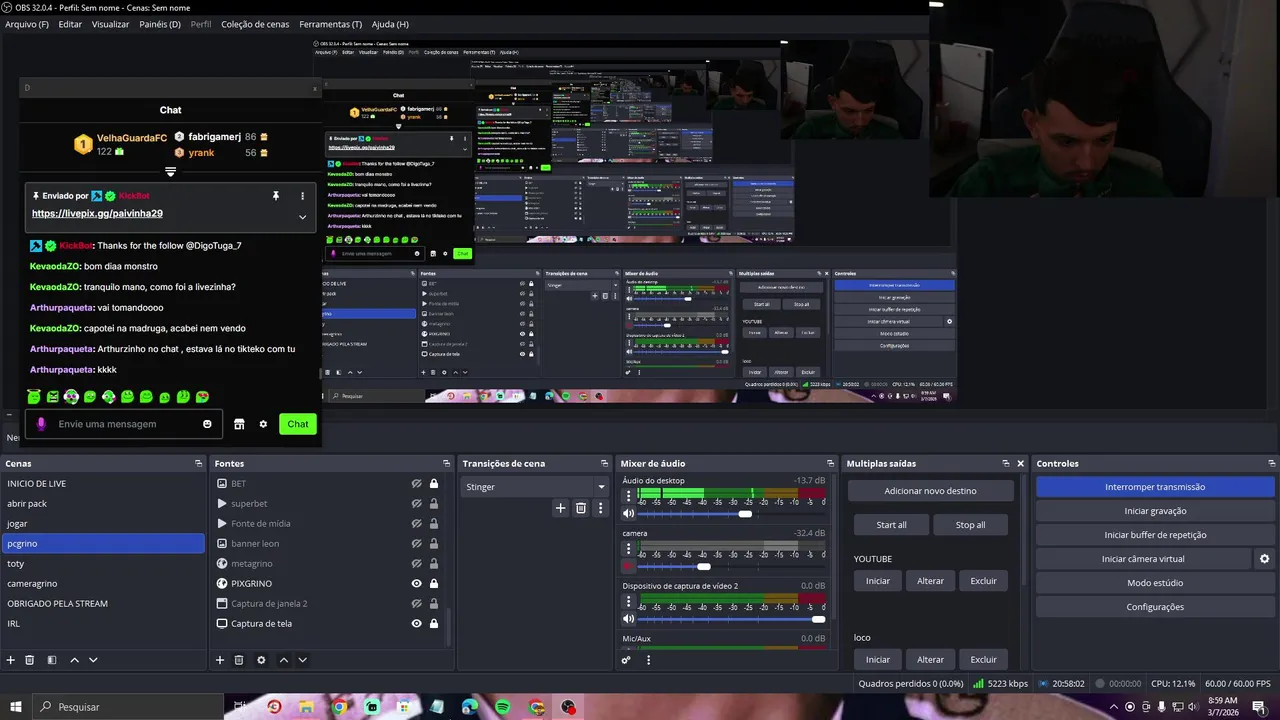Delete selected scene with trash icon
This screenshot has height=720, width=1280.
30,660
